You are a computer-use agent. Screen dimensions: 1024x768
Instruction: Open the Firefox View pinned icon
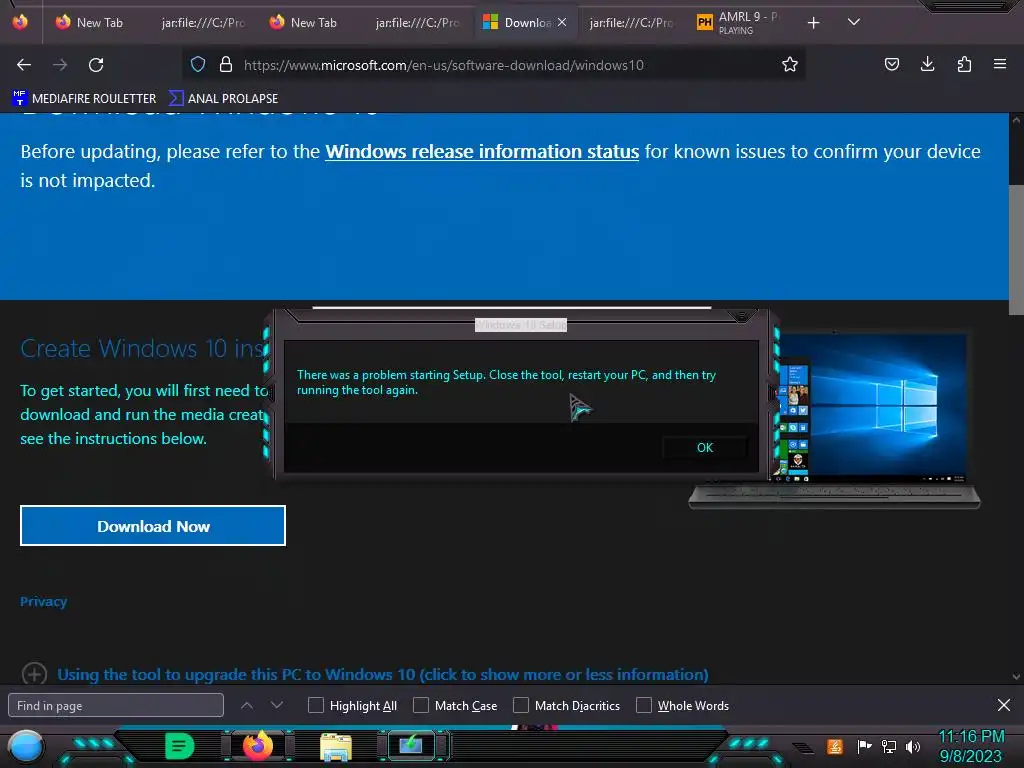point(20,22)
